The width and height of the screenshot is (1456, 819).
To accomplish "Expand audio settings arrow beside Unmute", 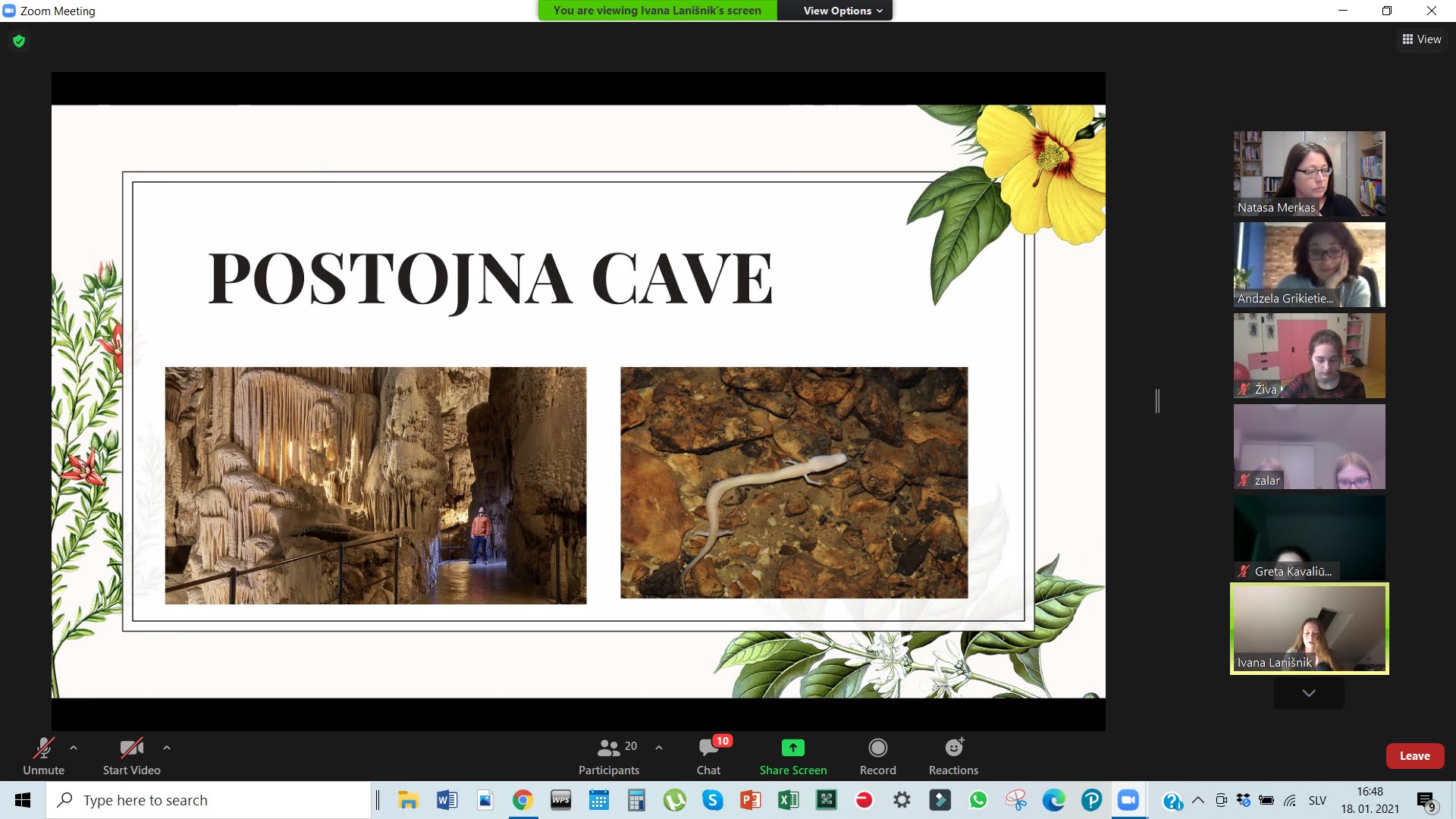I will (x=74, y=748).
